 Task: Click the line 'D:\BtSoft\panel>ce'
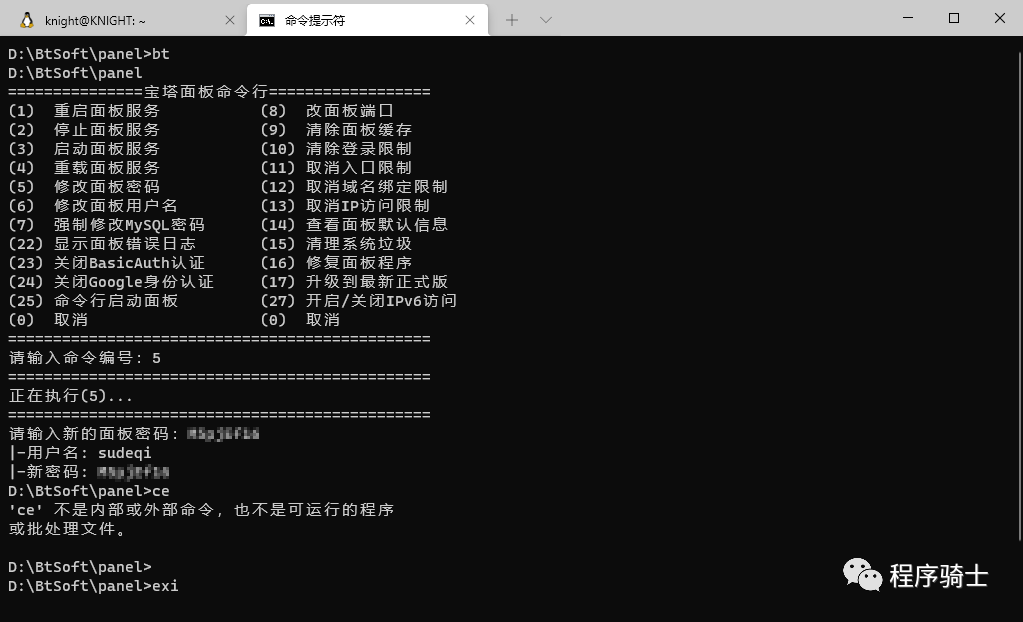89,491
